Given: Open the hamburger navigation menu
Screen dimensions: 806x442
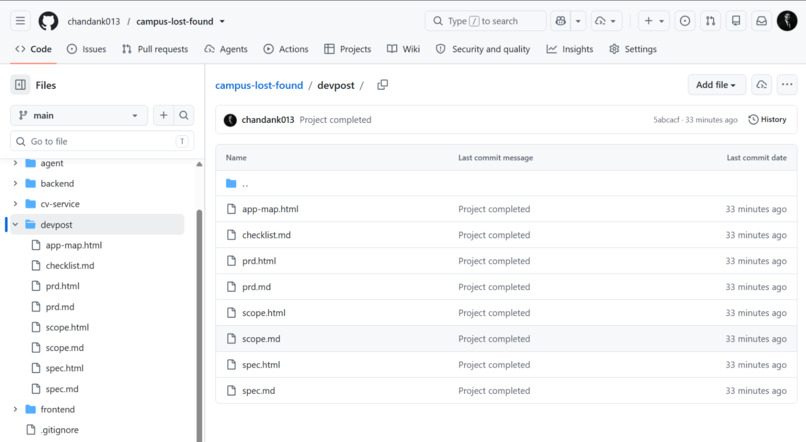Looking at the screenshot, I should pyautogui.click(x=20, y=21).
